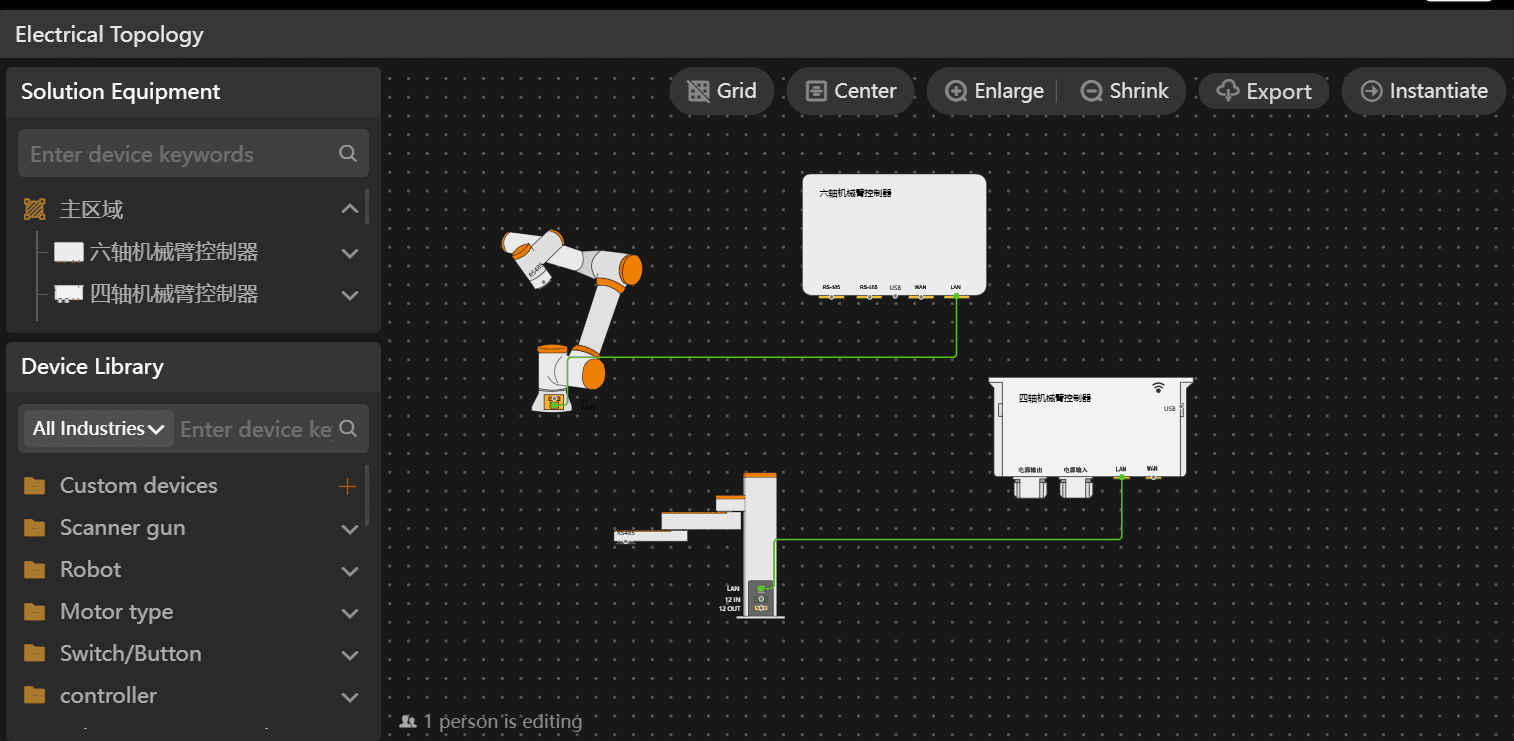
Task: Shrink the topology canvas
Action: [x=1124, y=91]
